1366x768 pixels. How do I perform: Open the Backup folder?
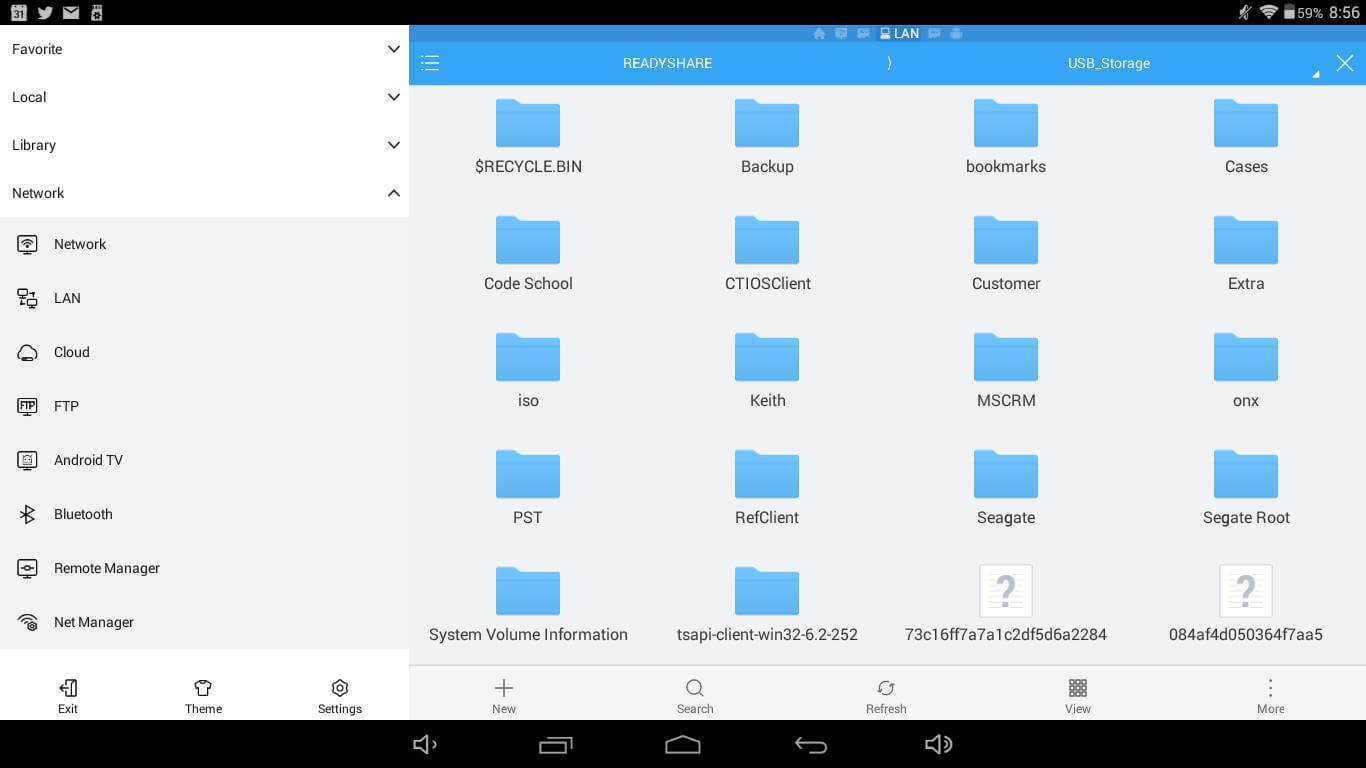[767, 137]
